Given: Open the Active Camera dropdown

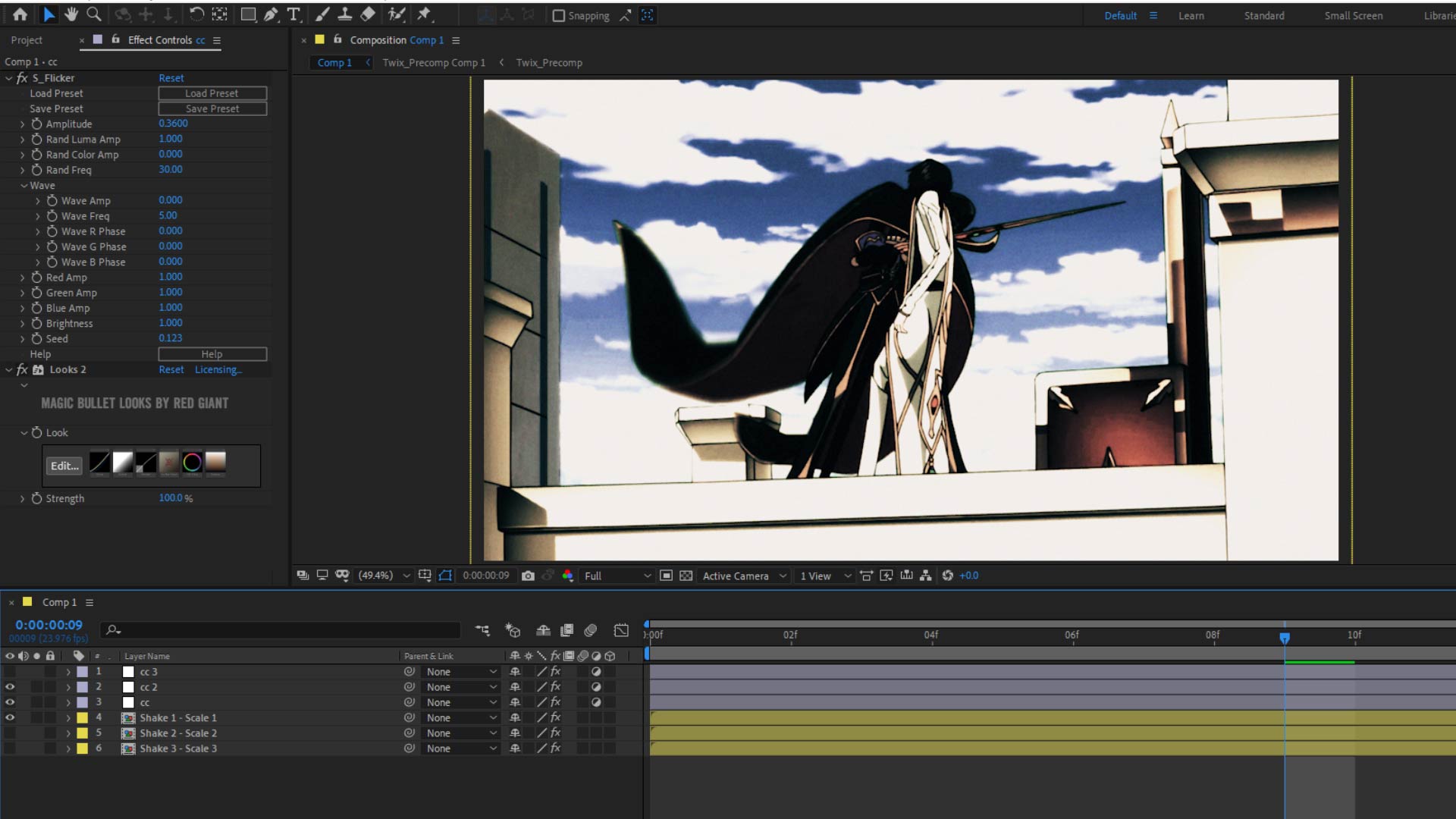Looking at the screenshot, I should pos(744,576).
